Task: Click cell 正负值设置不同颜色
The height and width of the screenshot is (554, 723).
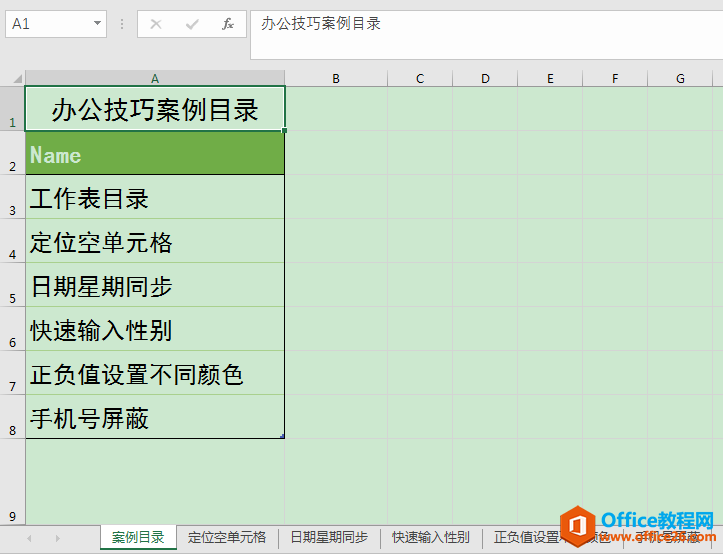Action: [x=155, y=373]
